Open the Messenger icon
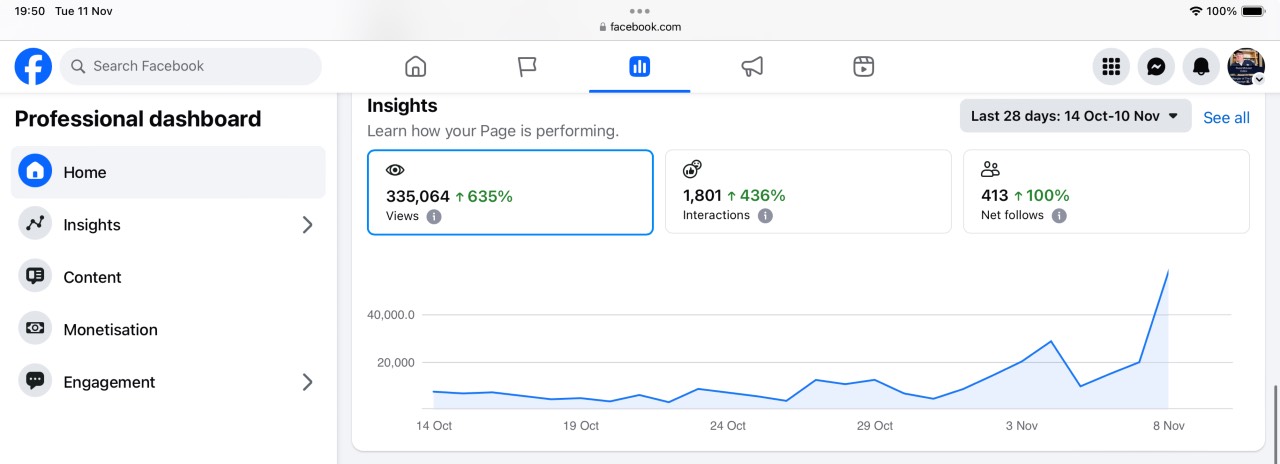 [1155, 67]
